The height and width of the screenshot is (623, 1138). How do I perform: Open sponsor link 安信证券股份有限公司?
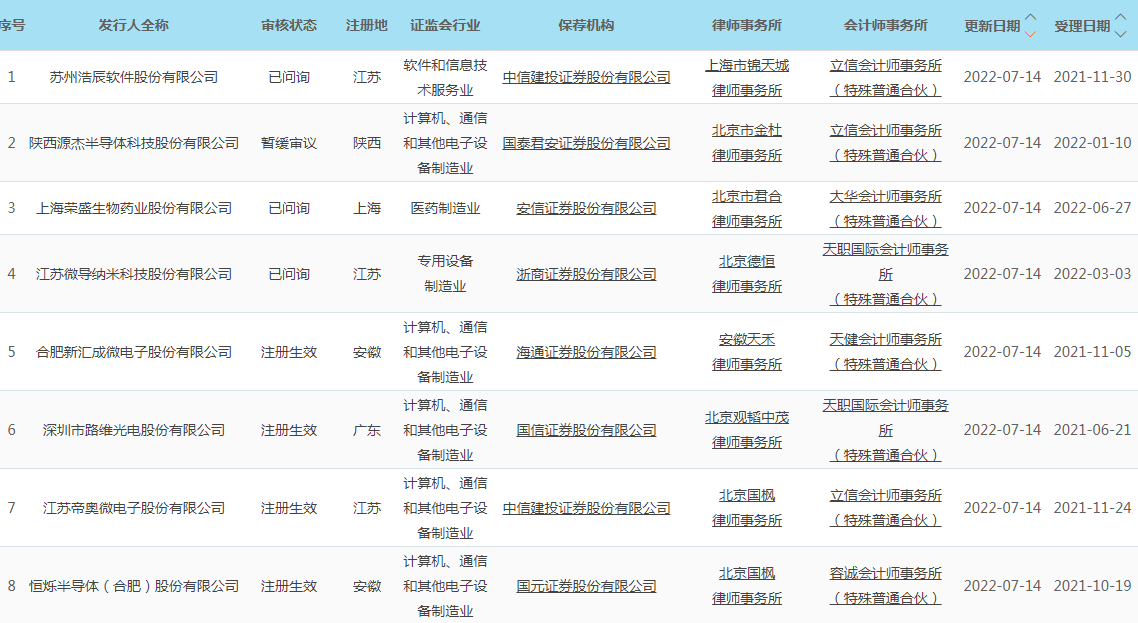pyautogui.click(x=586, y=208)
